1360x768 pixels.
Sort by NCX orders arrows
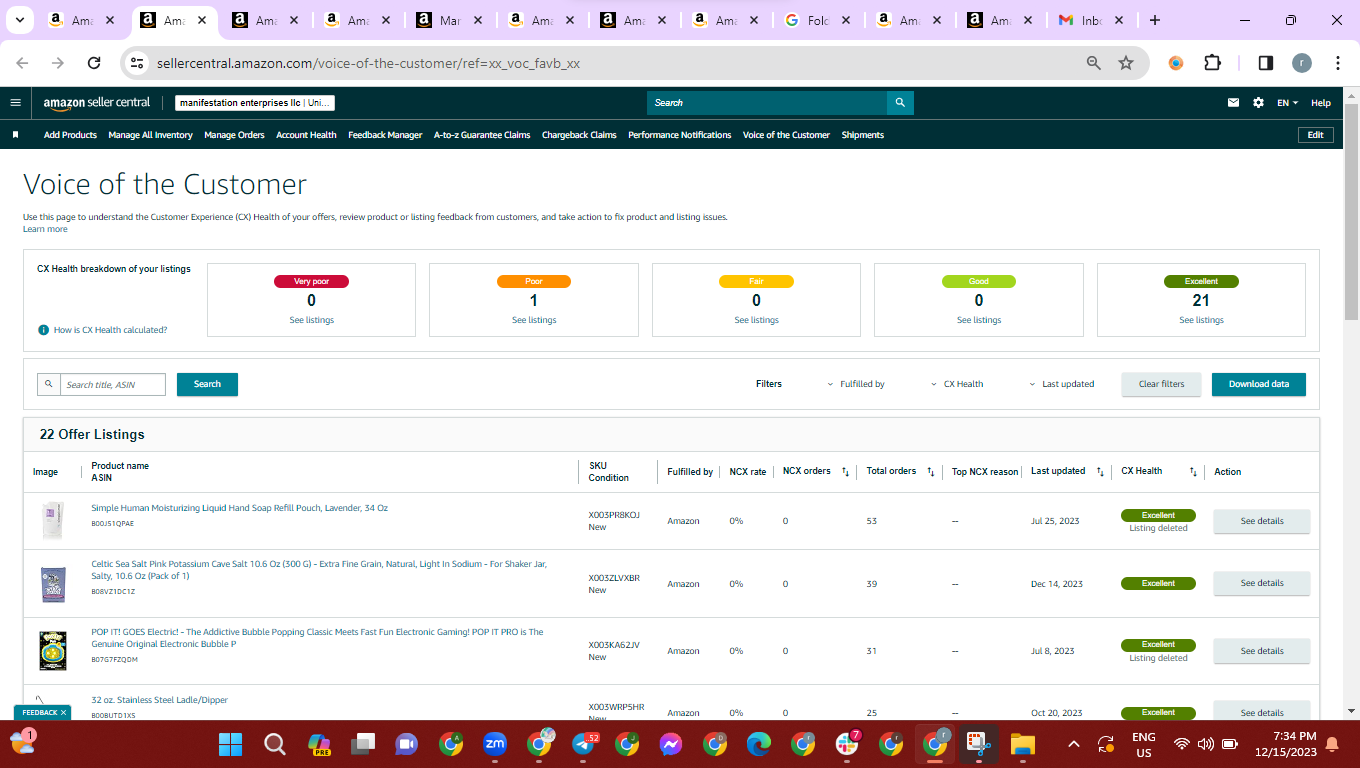pyautogui.click(x=845, y=472)
